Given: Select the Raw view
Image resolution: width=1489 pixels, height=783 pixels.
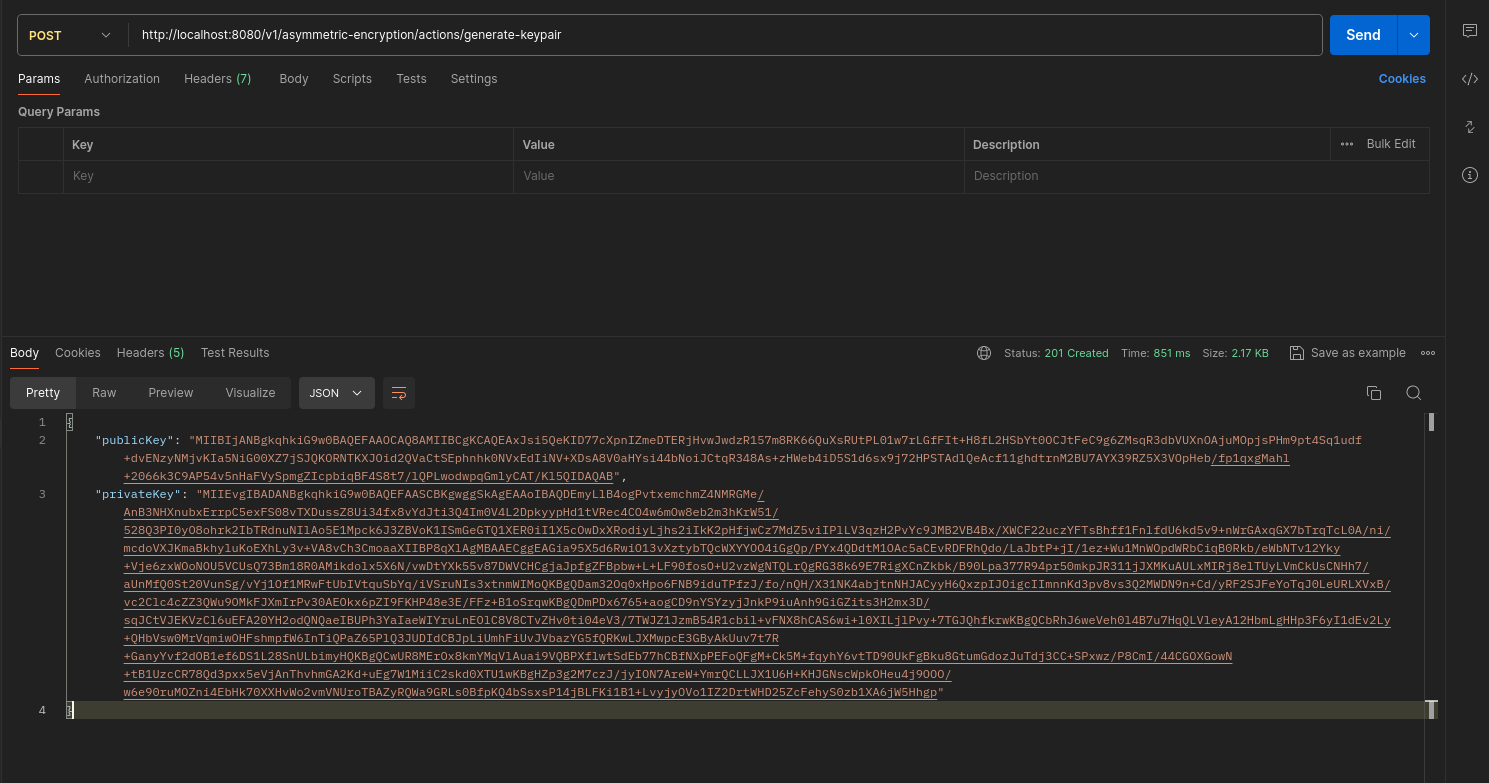Looking at the screenshot, I should (x=104, y=393).
